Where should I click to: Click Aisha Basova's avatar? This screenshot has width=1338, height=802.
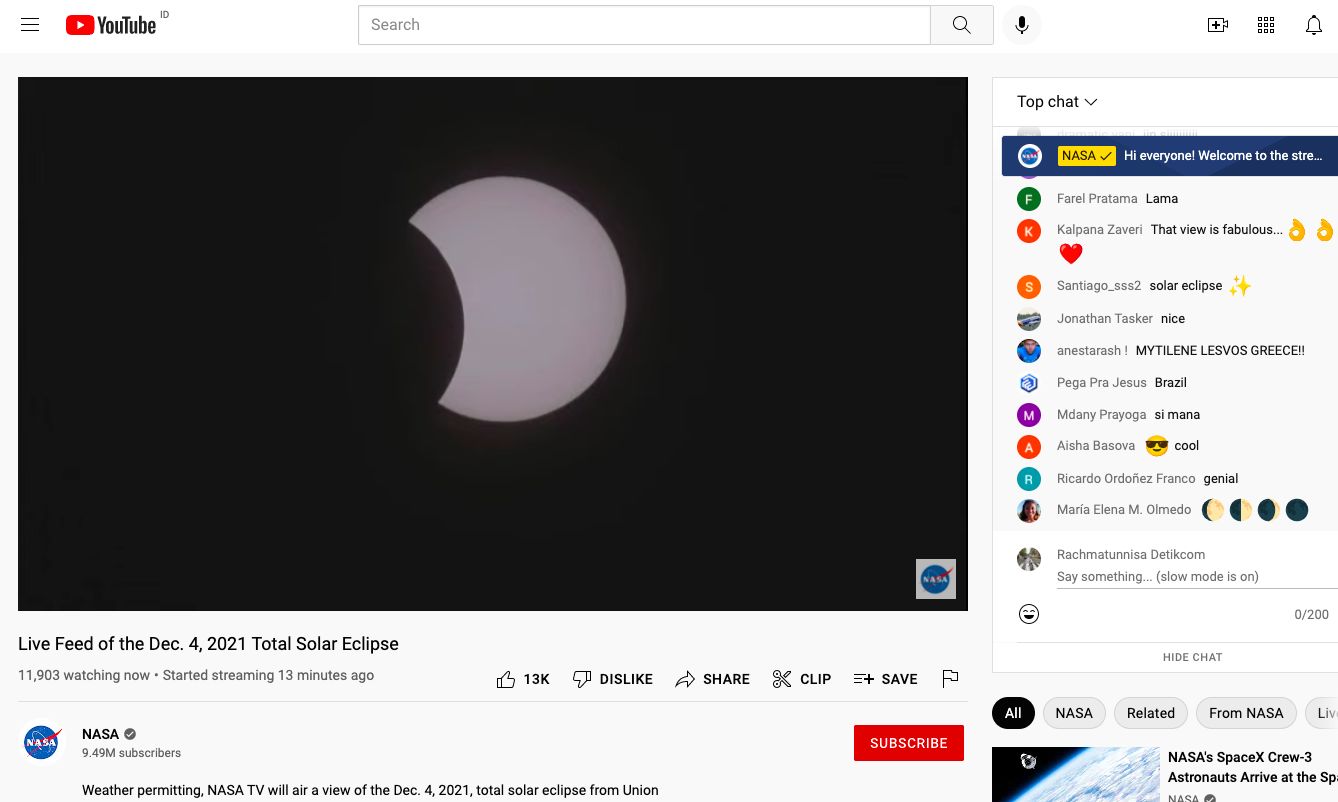point(1029,447)
